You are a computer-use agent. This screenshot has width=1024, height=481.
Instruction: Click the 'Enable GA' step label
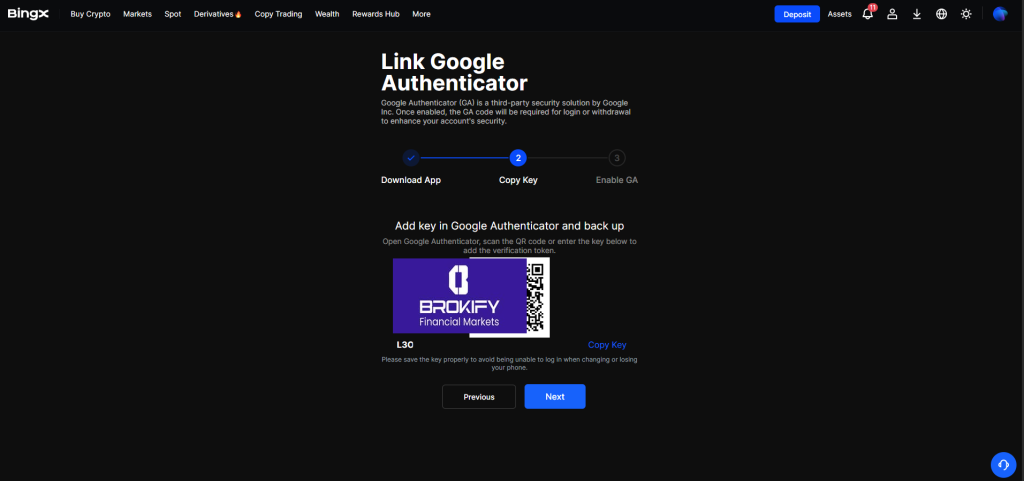616,180
